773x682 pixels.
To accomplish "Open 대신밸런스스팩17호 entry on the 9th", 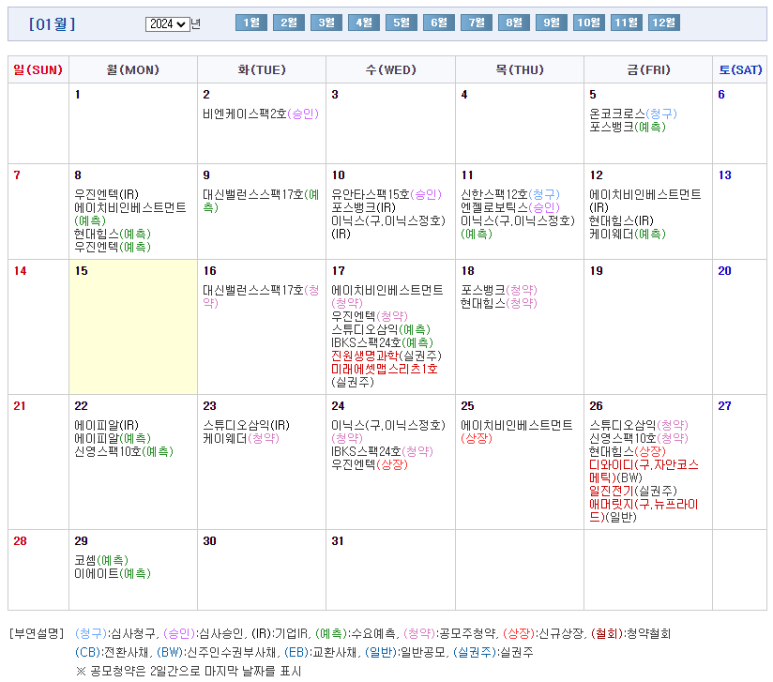I will coord(261,201).
